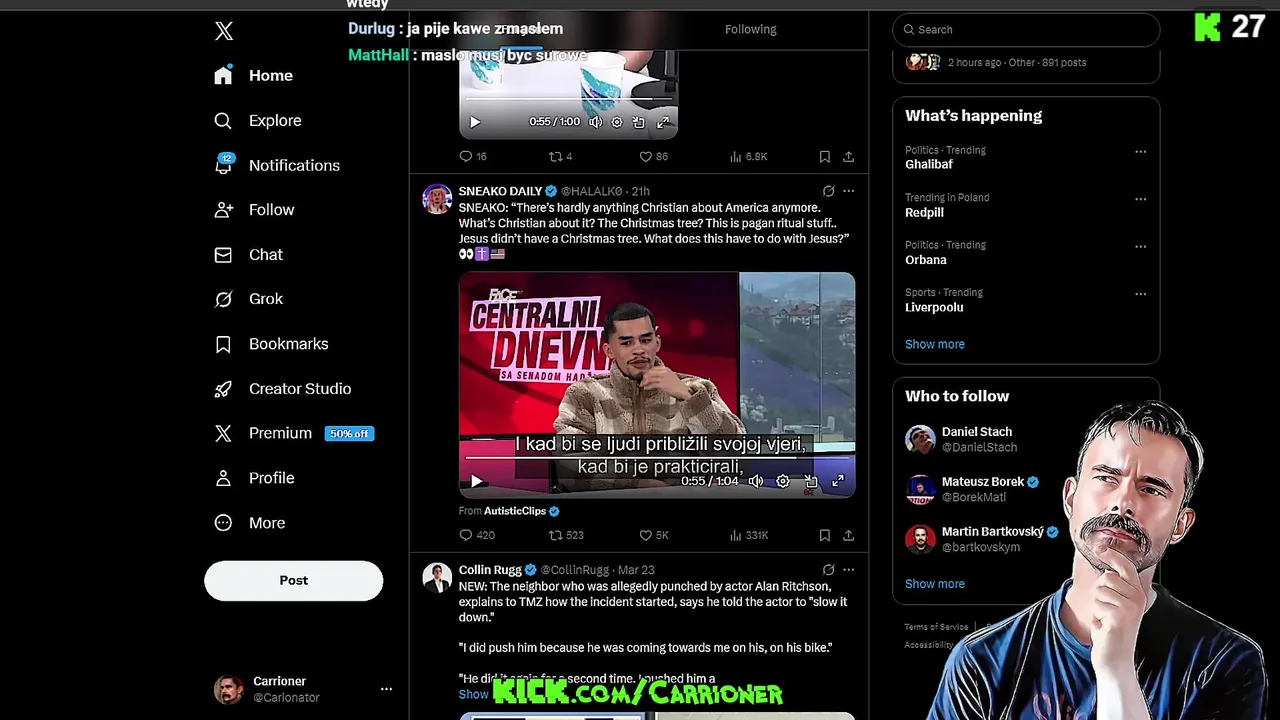Open settings gear on top video
The image size is (1280, 720).
tap(617, 122)
